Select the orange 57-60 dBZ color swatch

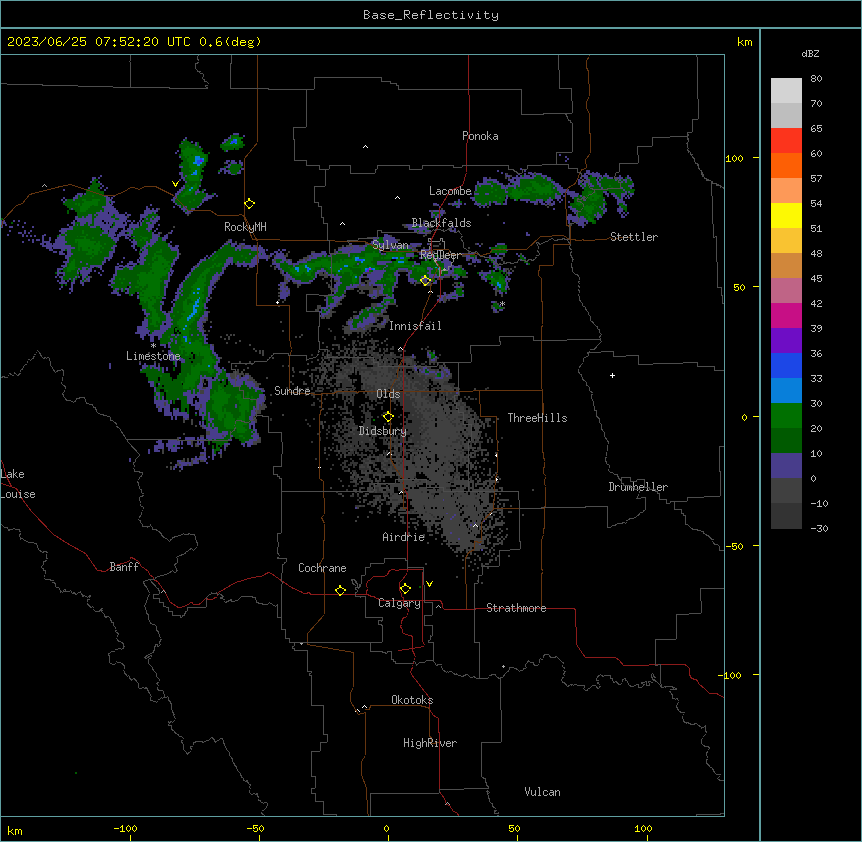(786, 165)
